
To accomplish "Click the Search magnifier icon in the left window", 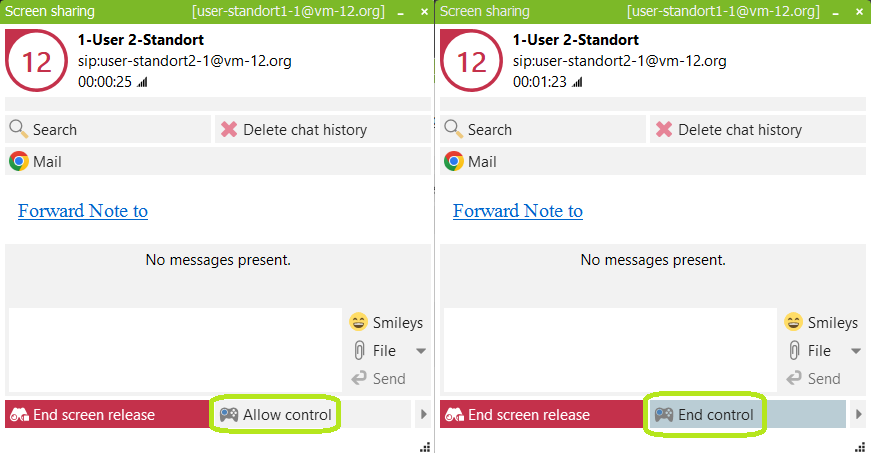I will 19,129.
